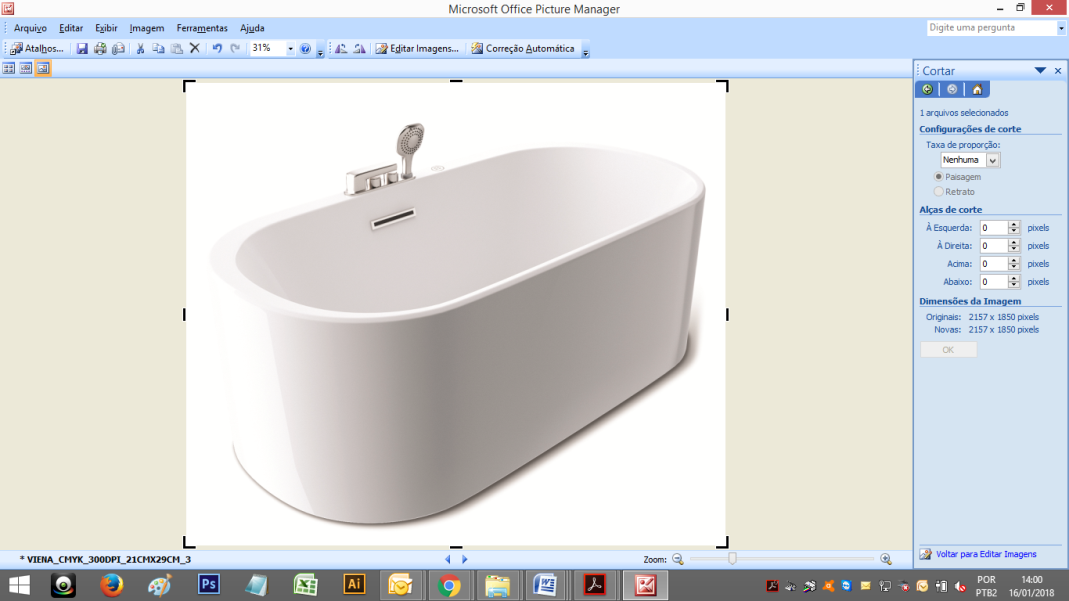Click the Correção Automática button
This screenshot has height=601, width=1069.
point(523,48)
